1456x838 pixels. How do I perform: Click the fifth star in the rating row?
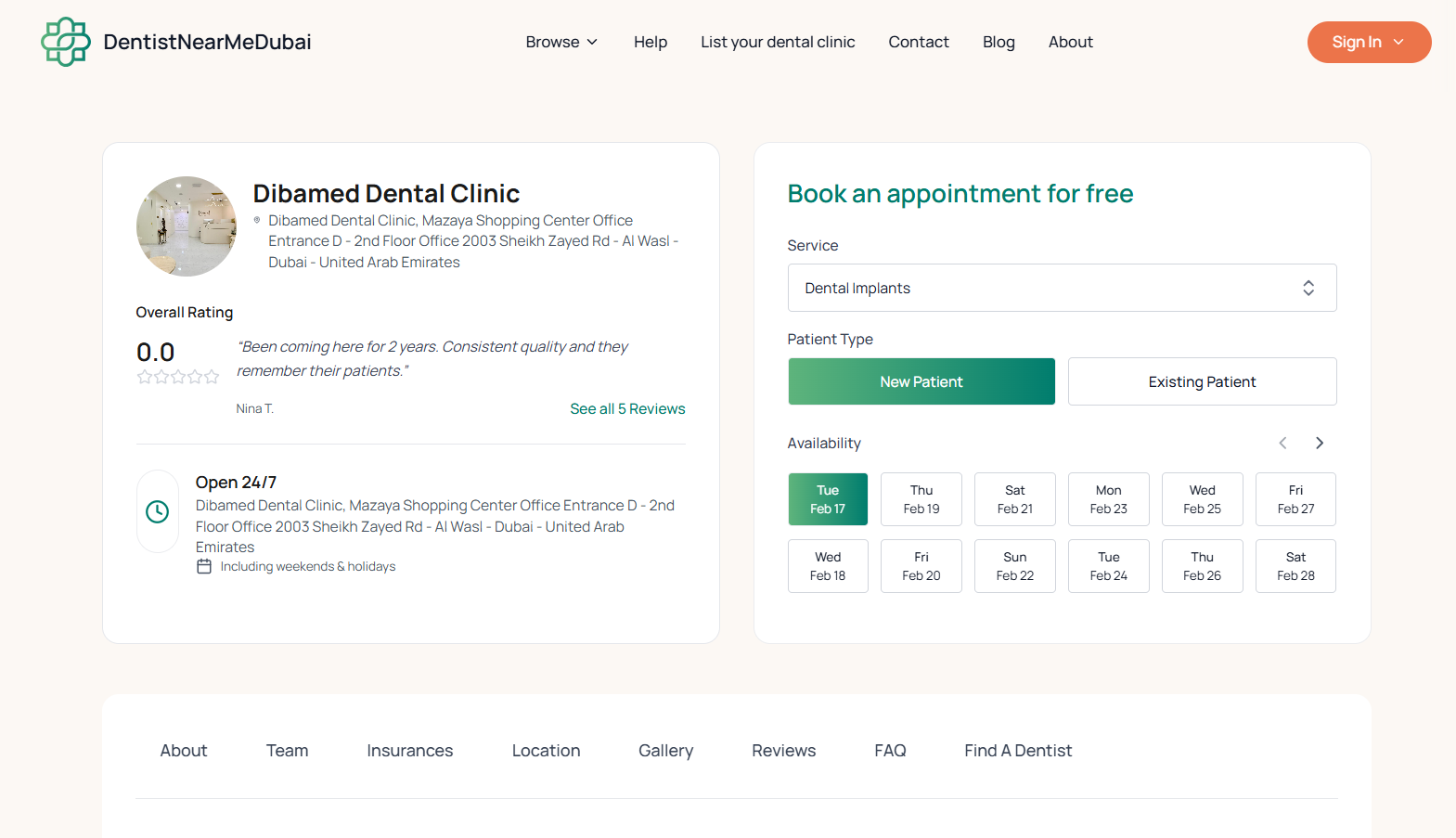212,377
